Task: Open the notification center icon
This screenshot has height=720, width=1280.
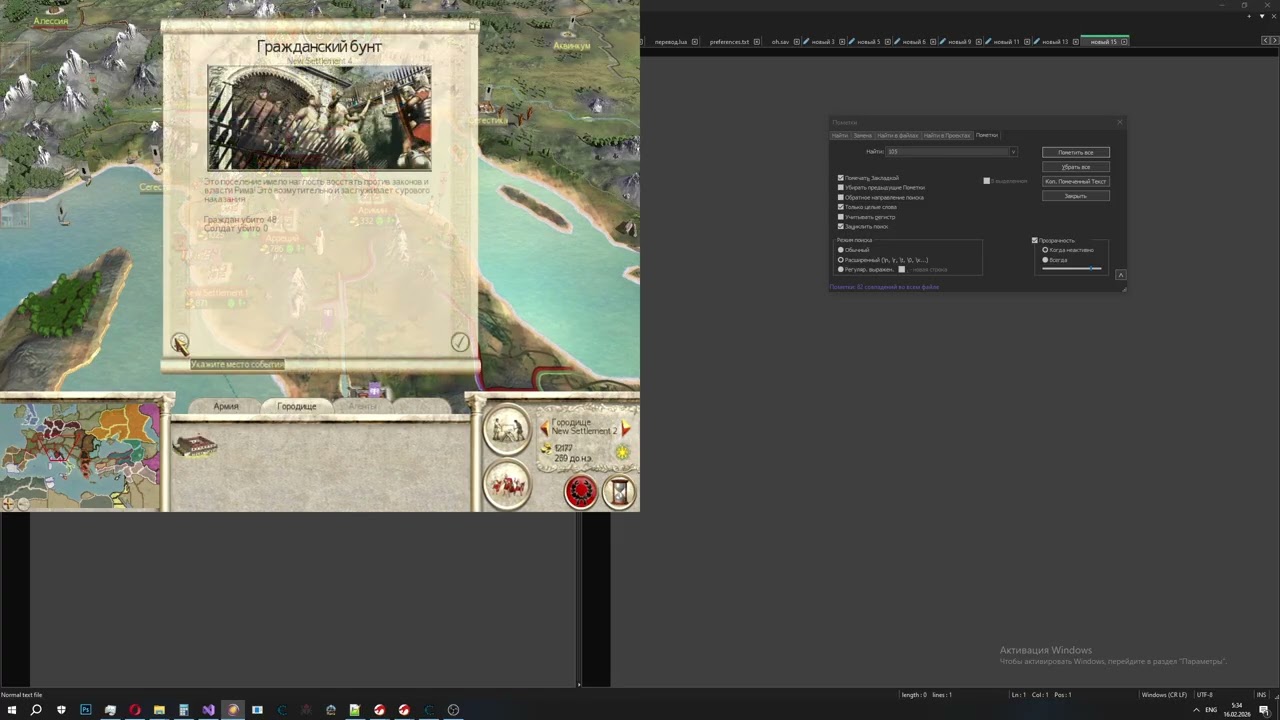Action: (1264, 710)
